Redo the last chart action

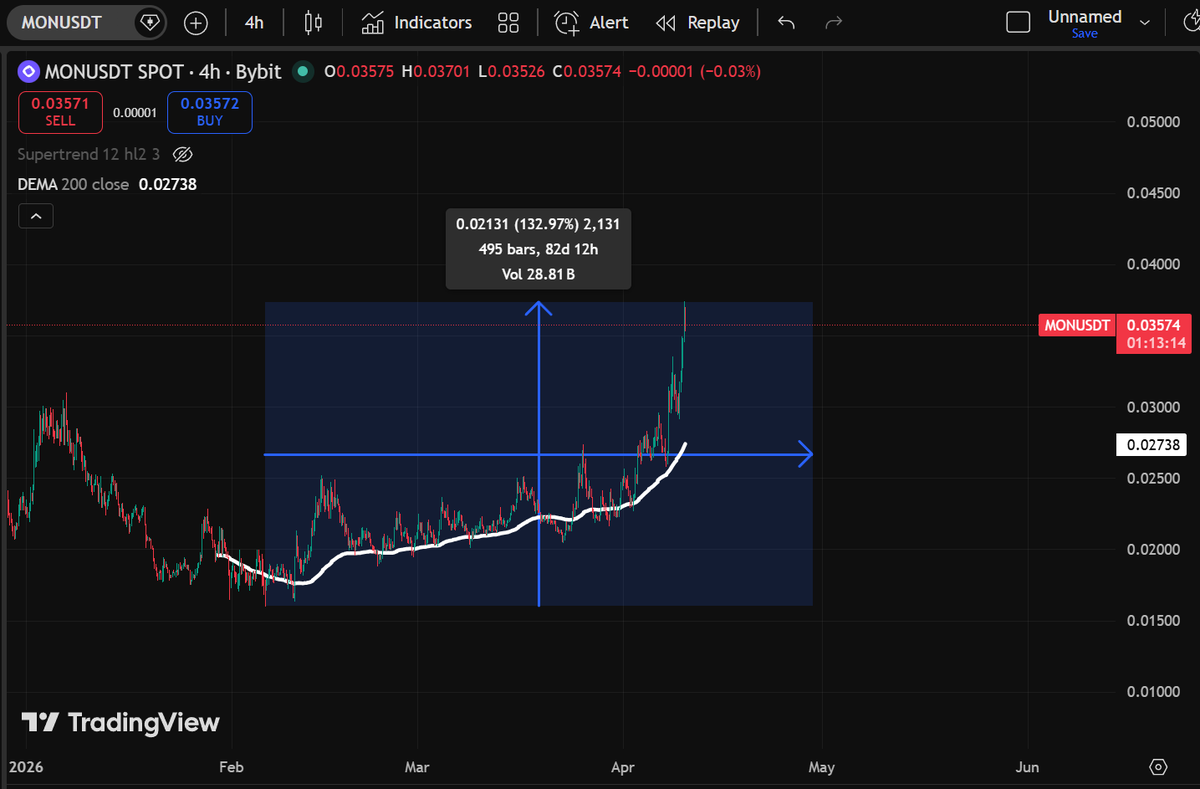[833, 22]
